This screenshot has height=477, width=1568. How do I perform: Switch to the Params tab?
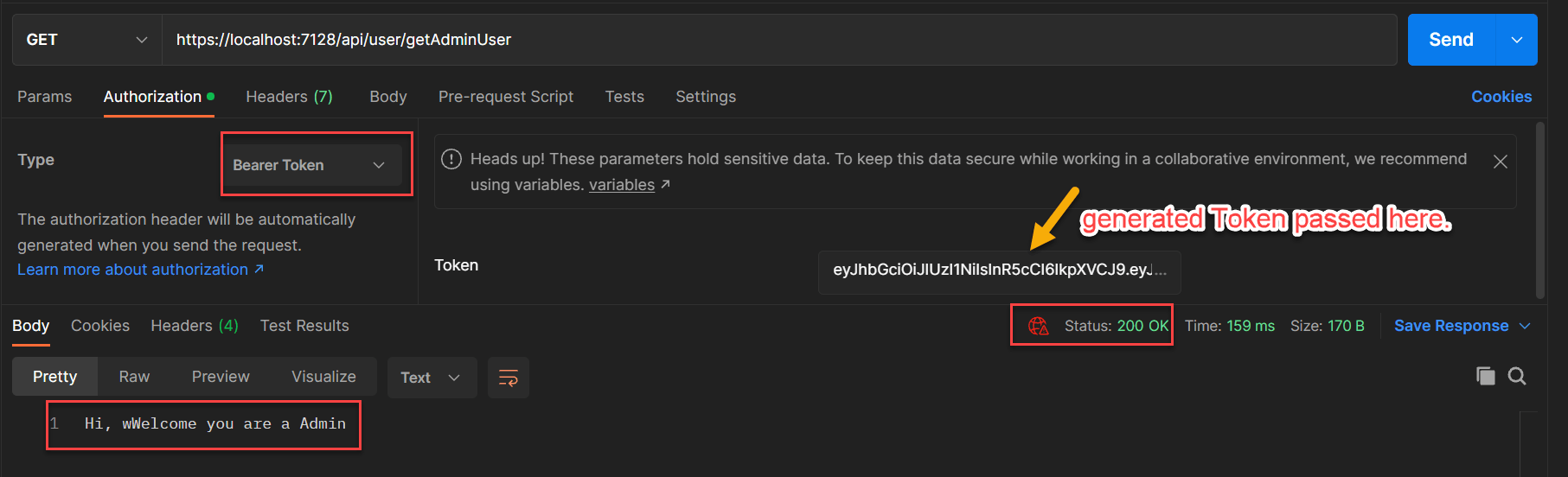point(45,97)
